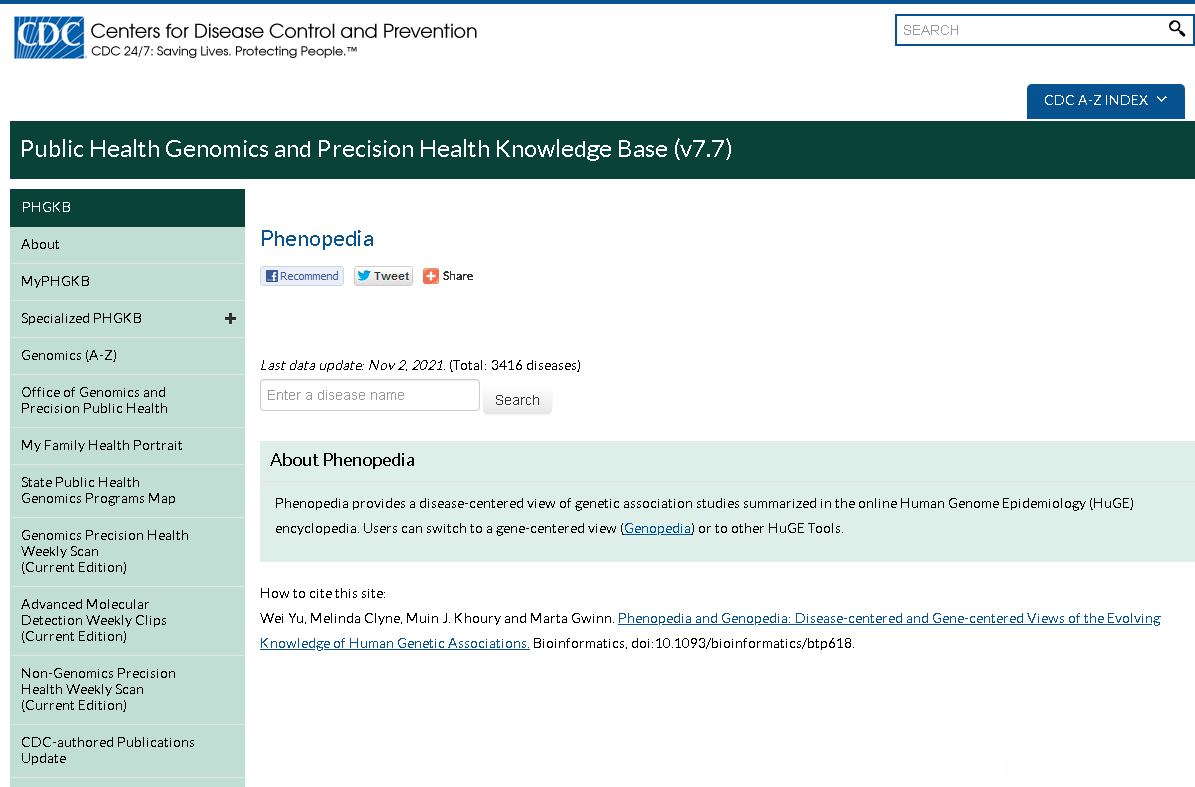Image resolution: width=1195 pixels, height=787 pixels.
Task: Focus the top SEARCH text box
Action: point(1030,30)
